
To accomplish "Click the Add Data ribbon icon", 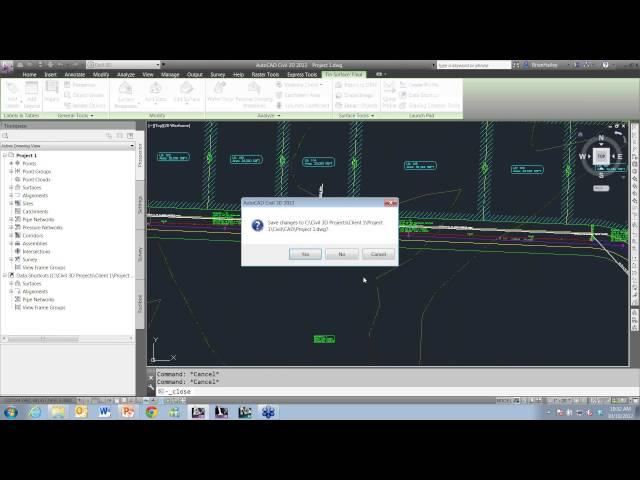I will (156, 92).
